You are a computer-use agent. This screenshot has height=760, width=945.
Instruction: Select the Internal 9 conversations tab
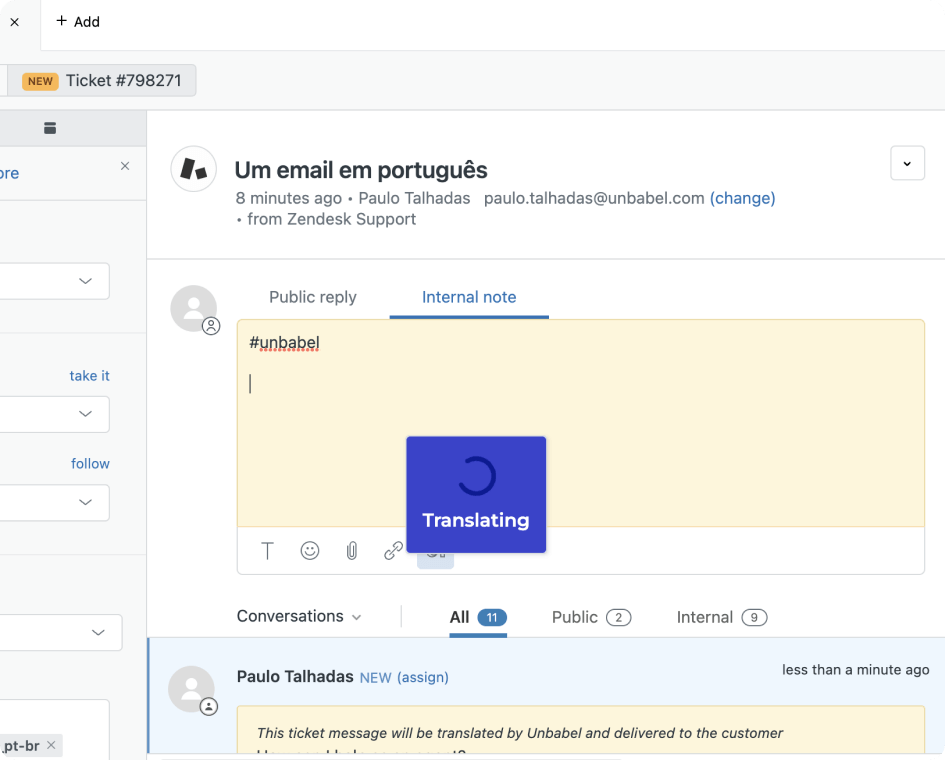pyautogui.click(x=721, y=618)
